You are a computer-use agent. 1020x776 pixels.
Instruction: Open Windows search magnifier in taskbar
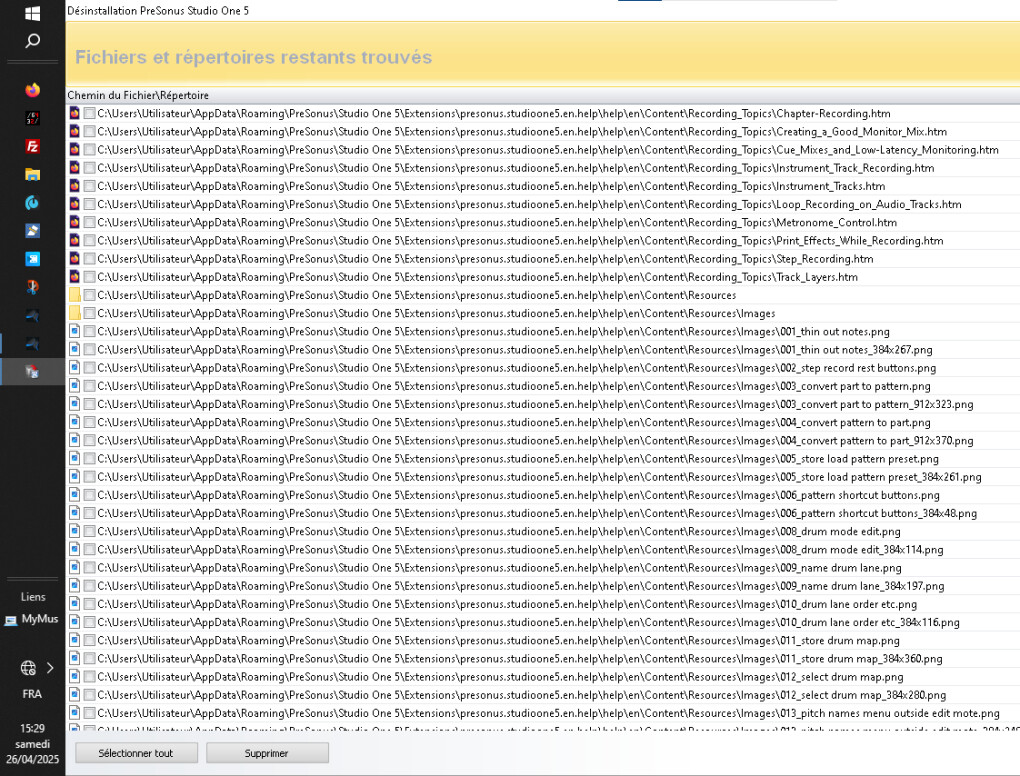tap(32, 41)
